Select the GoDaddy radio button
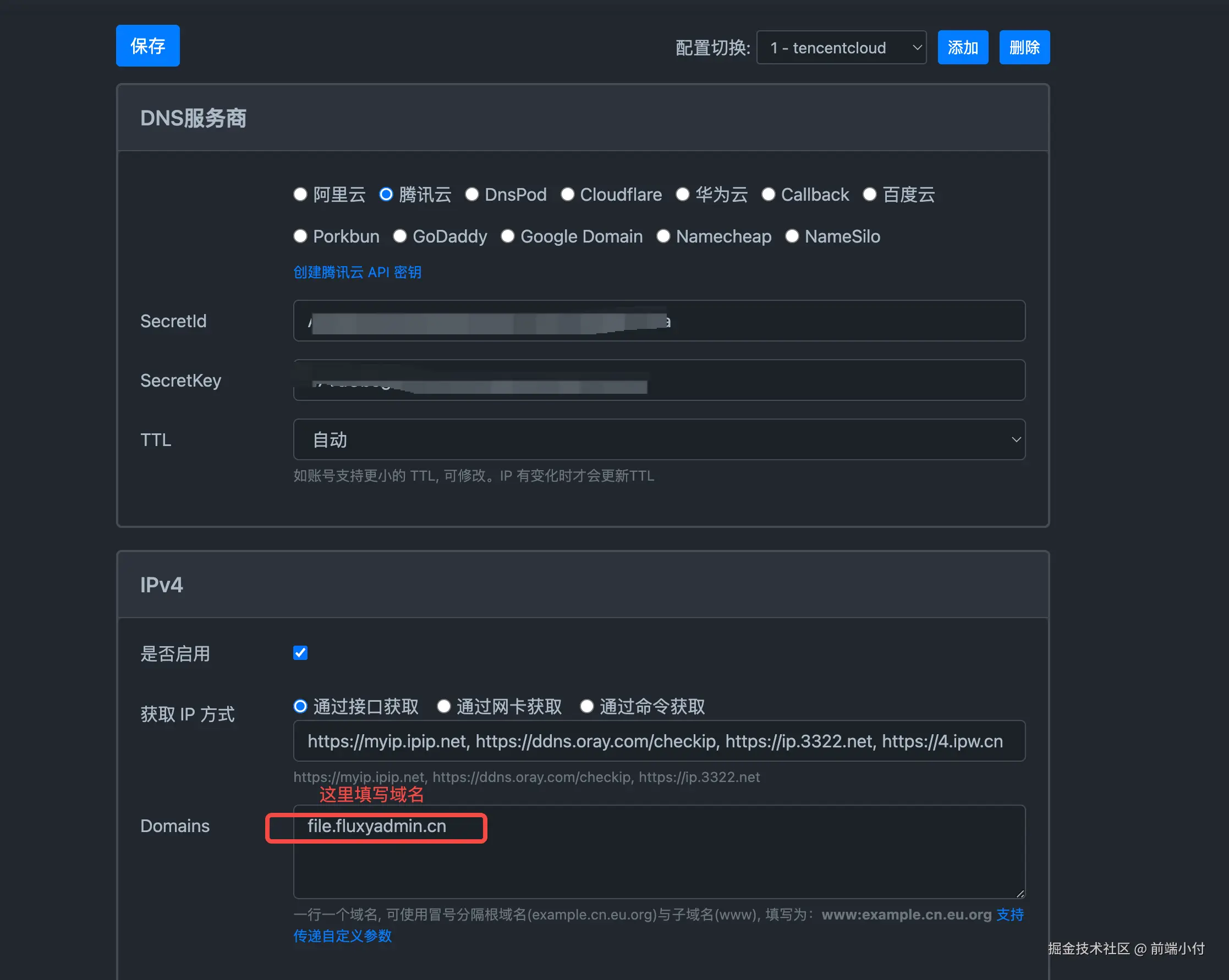This screenshot has height=980, width=1229. point(399,236)
